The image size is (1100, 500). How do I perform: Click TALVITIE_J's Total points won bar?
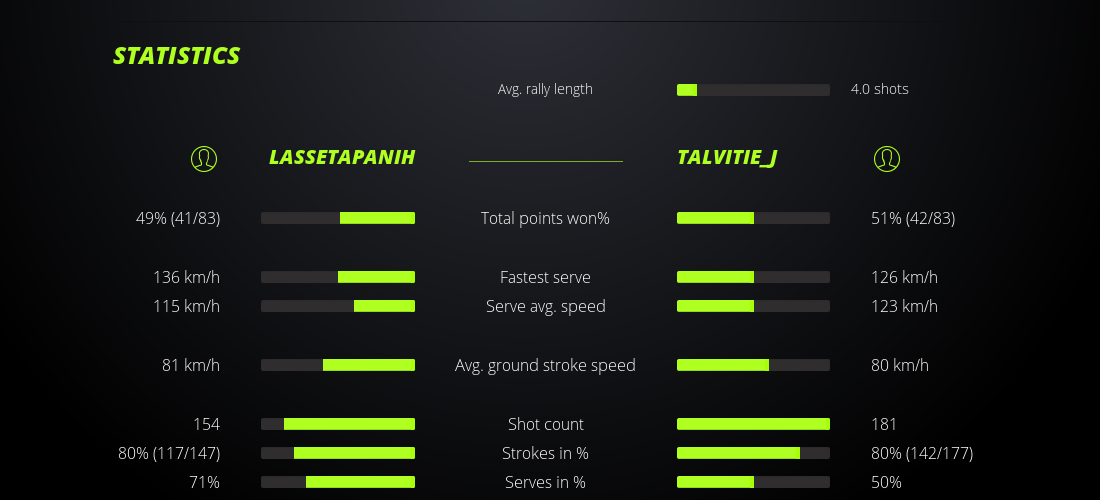click(753, 218)
